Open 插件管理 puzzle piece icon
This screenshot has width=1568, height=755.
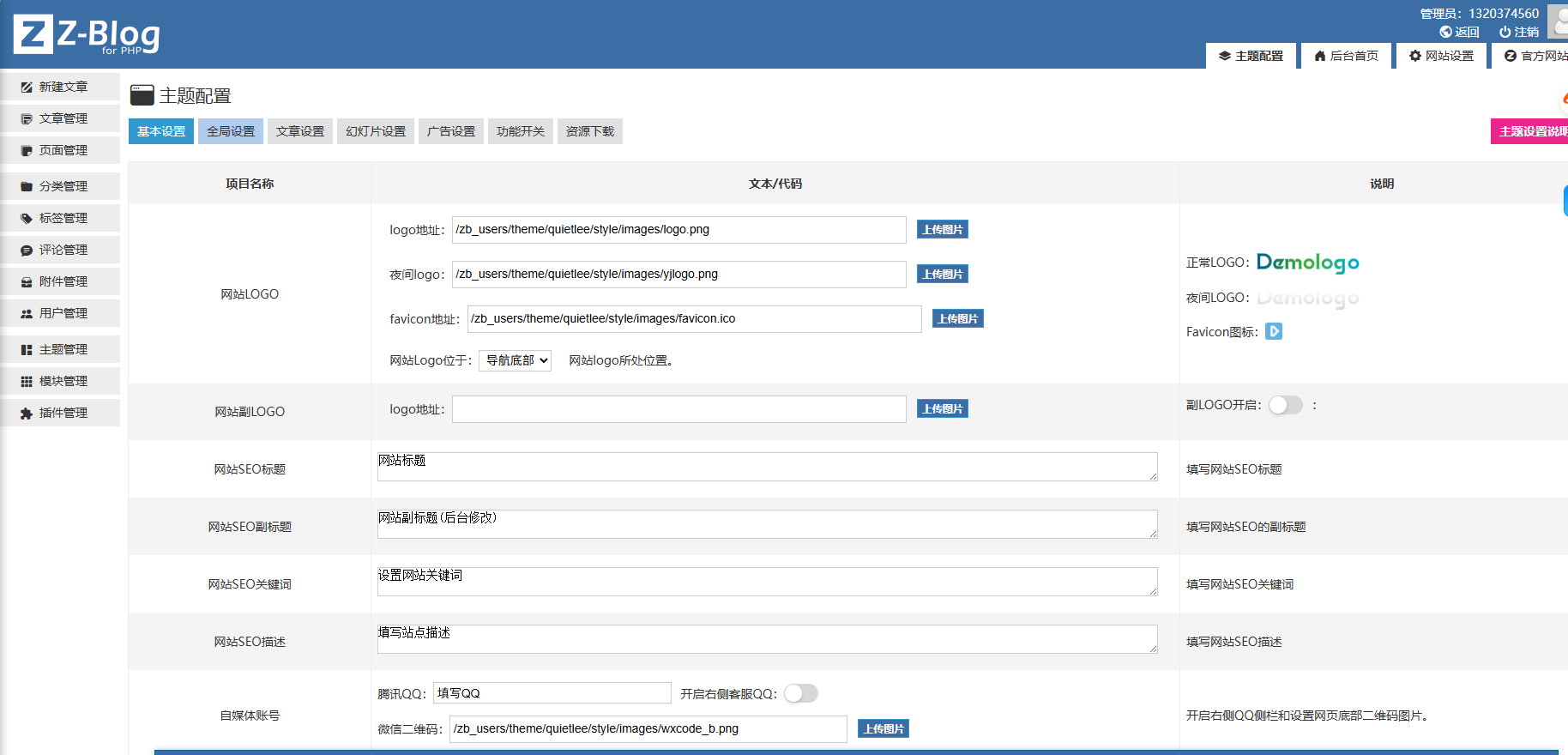(27, 414)
